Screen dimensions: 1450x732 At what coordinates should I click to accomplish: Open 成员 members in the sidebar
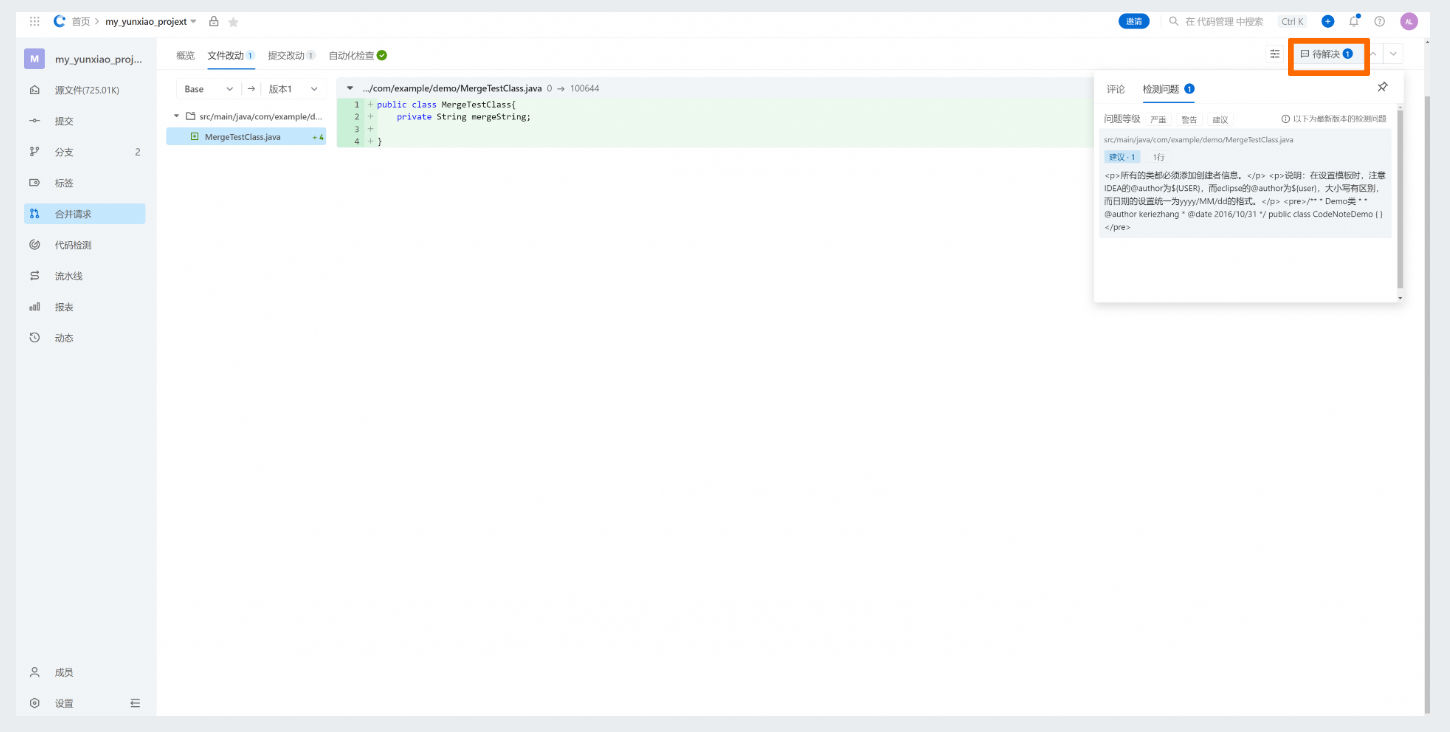85,672
